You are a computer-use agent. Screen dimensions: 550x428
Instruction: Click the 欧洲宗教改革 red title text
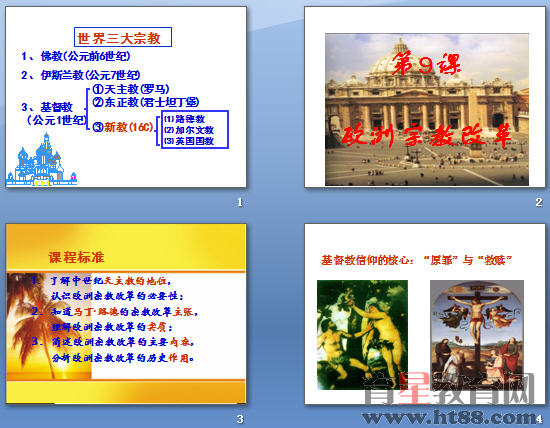click(426, 136)
